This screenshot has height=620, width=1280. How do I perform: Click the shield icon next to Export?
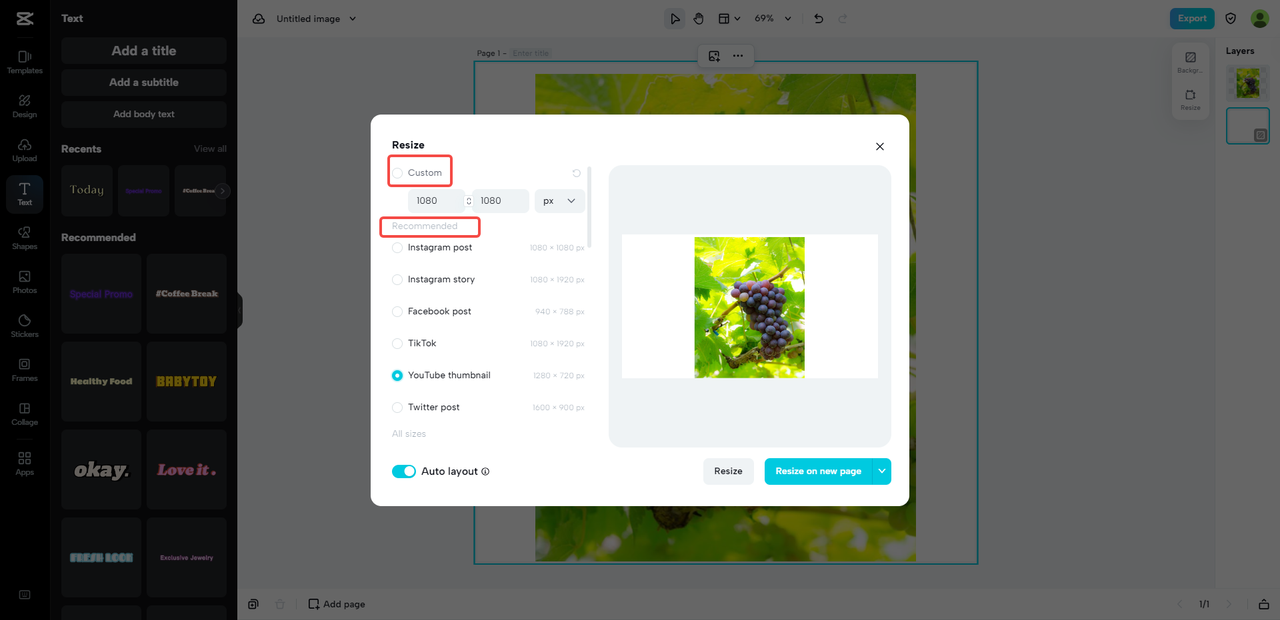click(x=1231, y=18)
